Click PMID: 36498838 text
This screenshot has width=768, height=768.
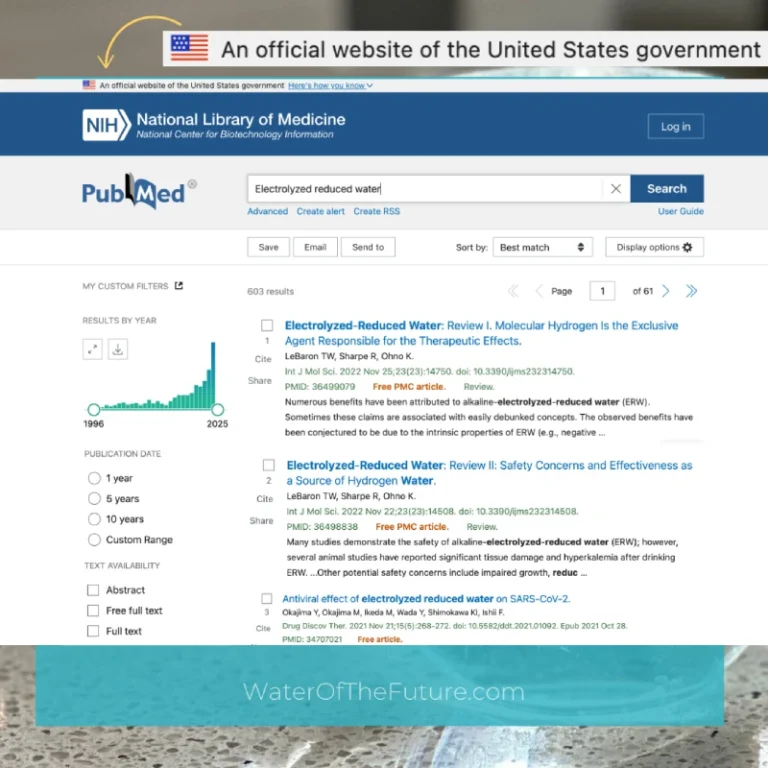322,527
